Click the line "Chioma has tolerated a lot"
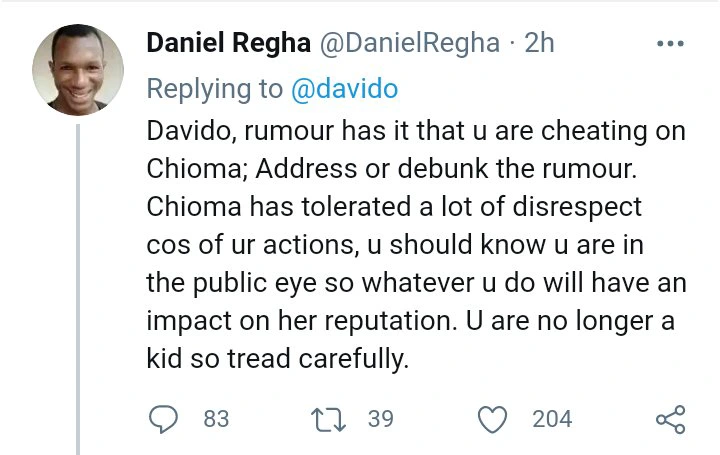This screenshot has width=720, height=455. [x=394, y=208]
